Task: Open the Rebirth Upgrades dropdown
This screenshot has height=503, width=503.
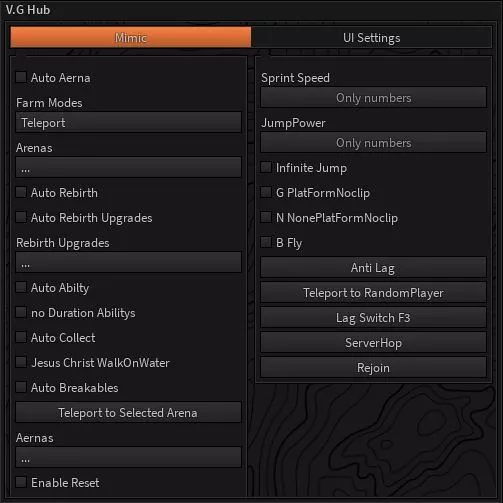Action: 128,262
